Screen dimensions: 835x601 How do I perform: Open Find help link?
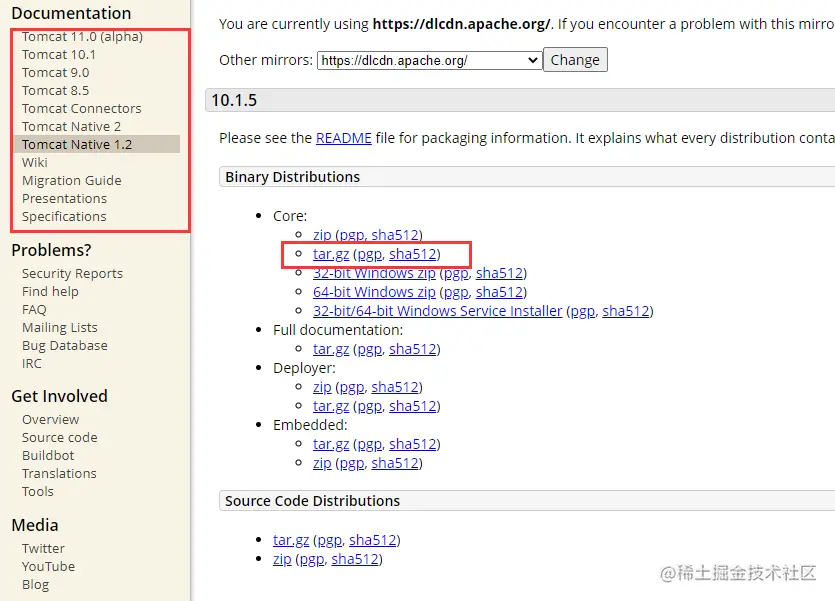point(50,292)
